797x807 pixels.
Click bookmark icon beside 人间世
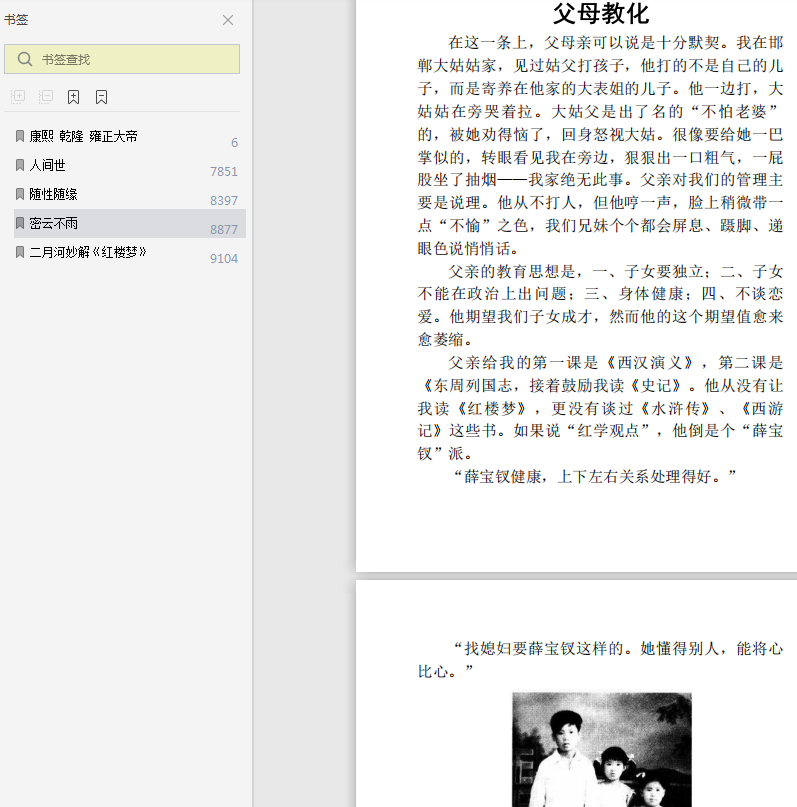pos(20,165)
